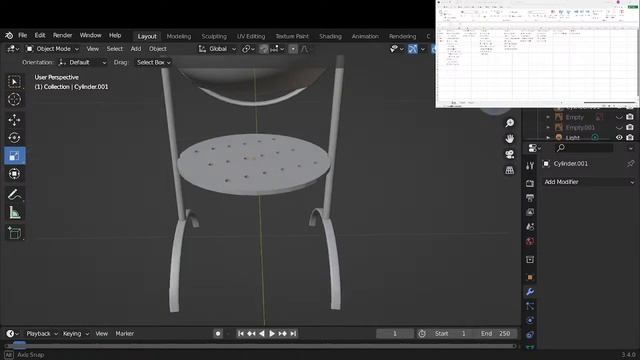640x360 pixels.
Task: Toggle auto keying record button
Action: 218,333
